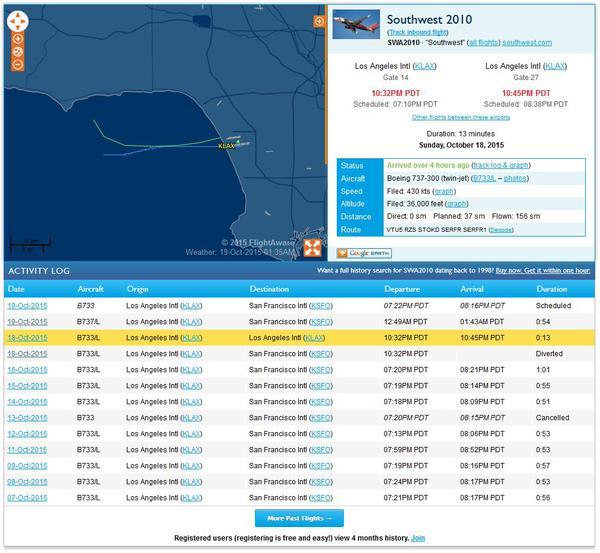Click Join link for registered users
Screen dimensions: 600x553
click(x=418, y=538)
